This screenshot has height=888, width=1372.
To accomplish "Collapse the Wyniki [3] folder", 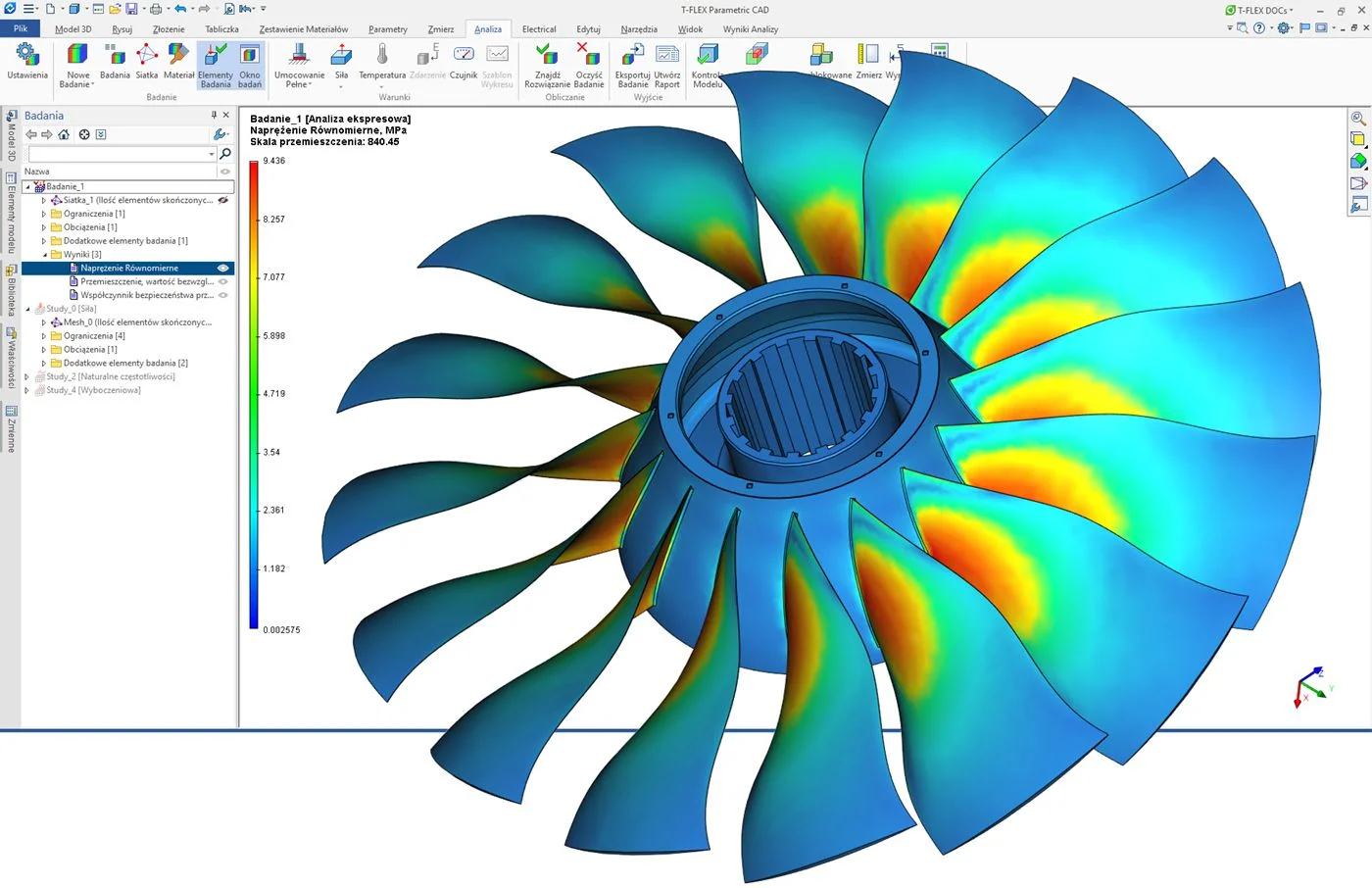I will pyautogui.click(x=43, y=254).
